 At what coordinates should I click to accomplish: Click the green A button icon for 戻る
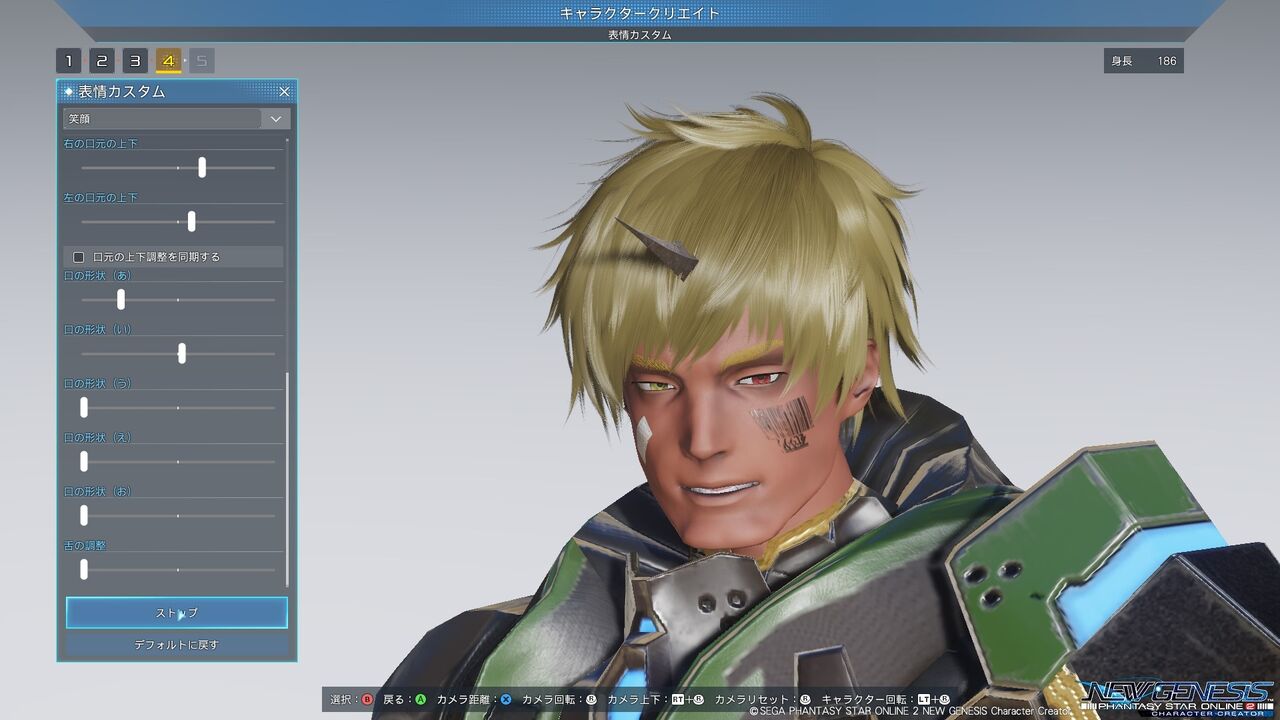point(421,700)
